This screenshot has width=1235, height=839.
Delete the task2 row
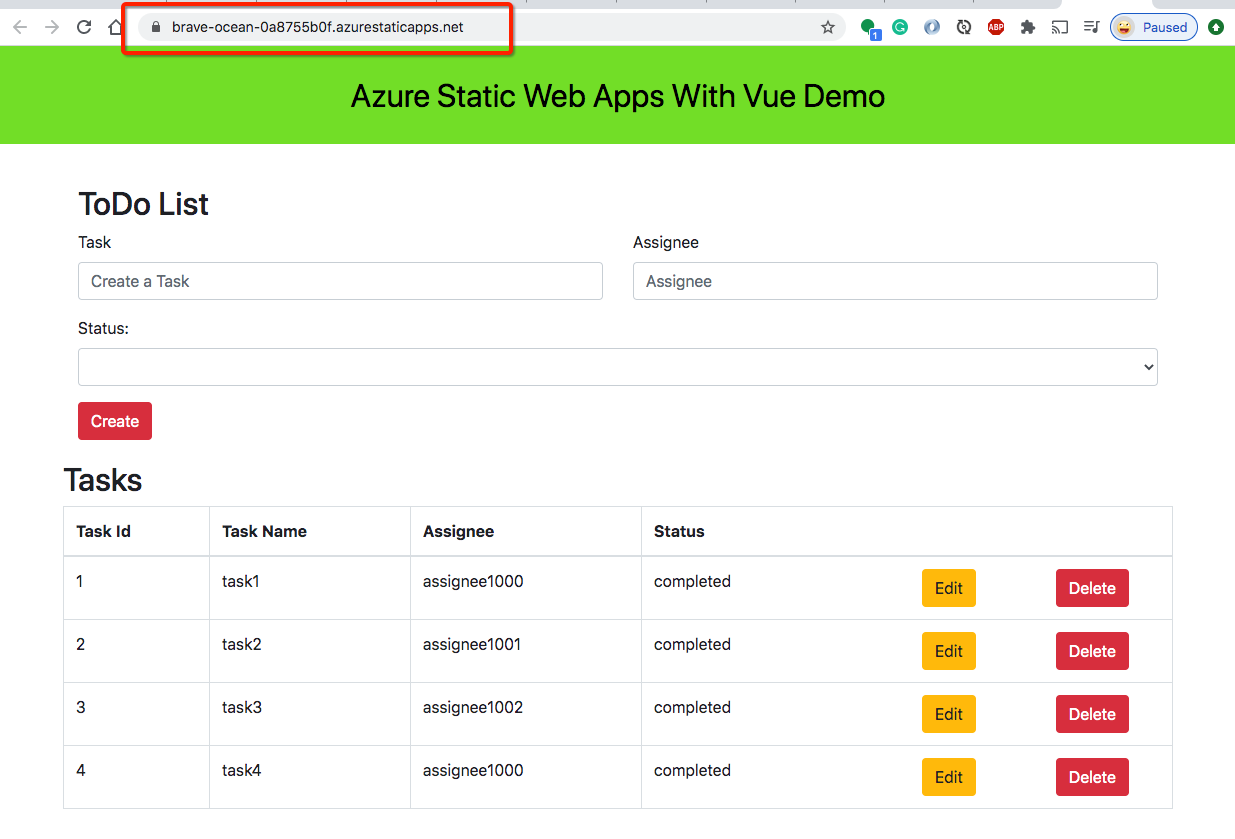pos(1092,651)
